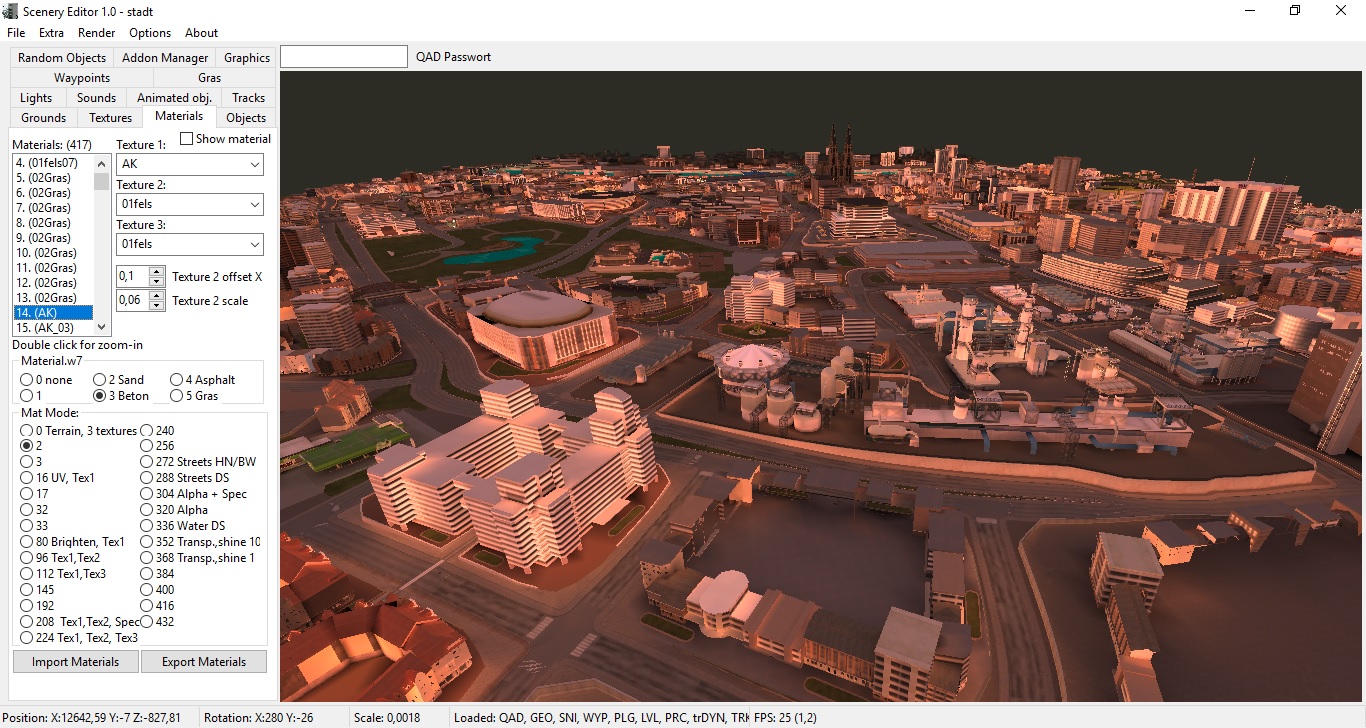The width and height of the screenshot is (1366, 728).
Task: Click the Export Materials button
Action: pos(204,662)
